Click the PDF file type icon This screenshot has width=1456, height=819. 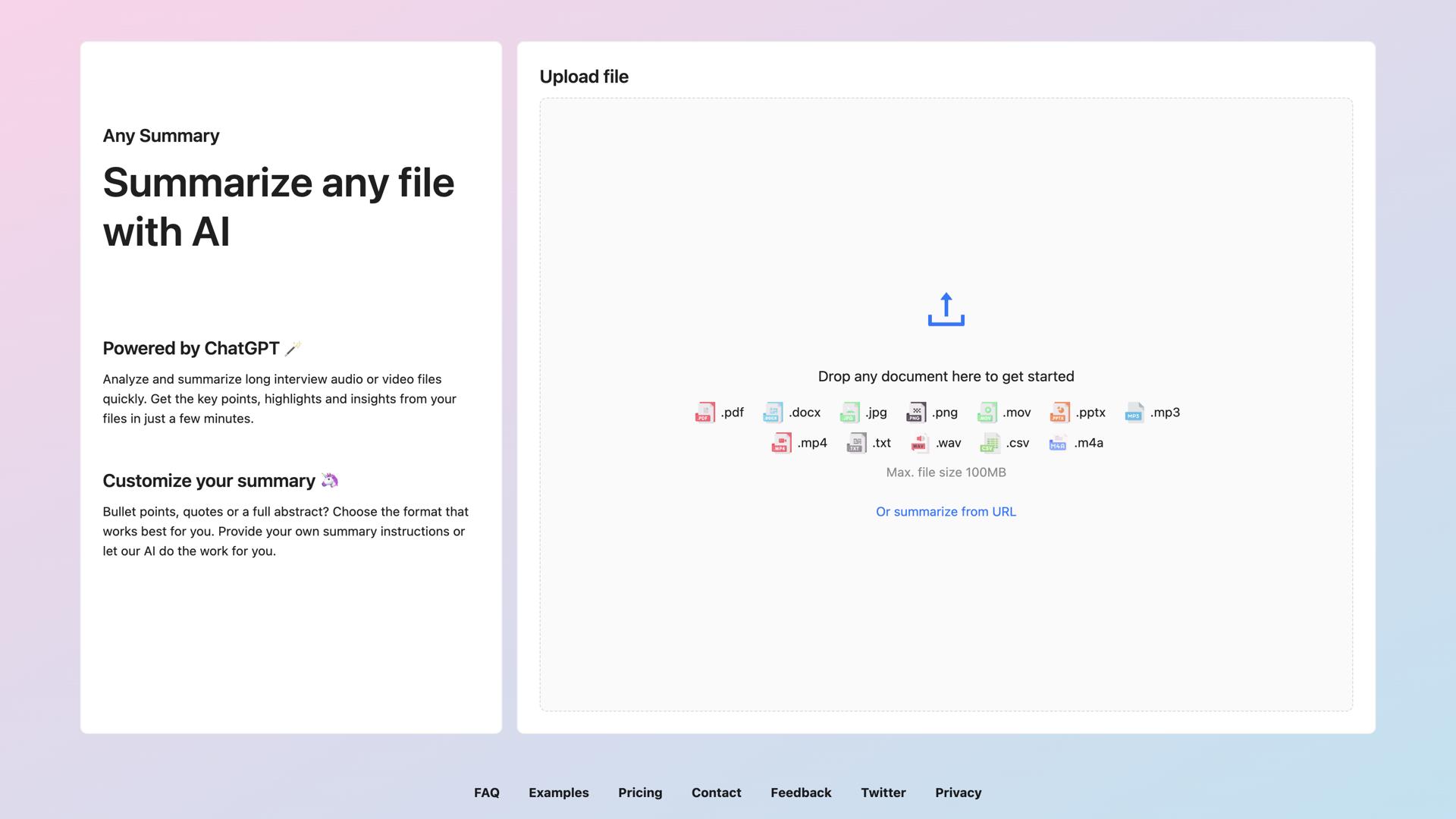[x=705, y=413]
